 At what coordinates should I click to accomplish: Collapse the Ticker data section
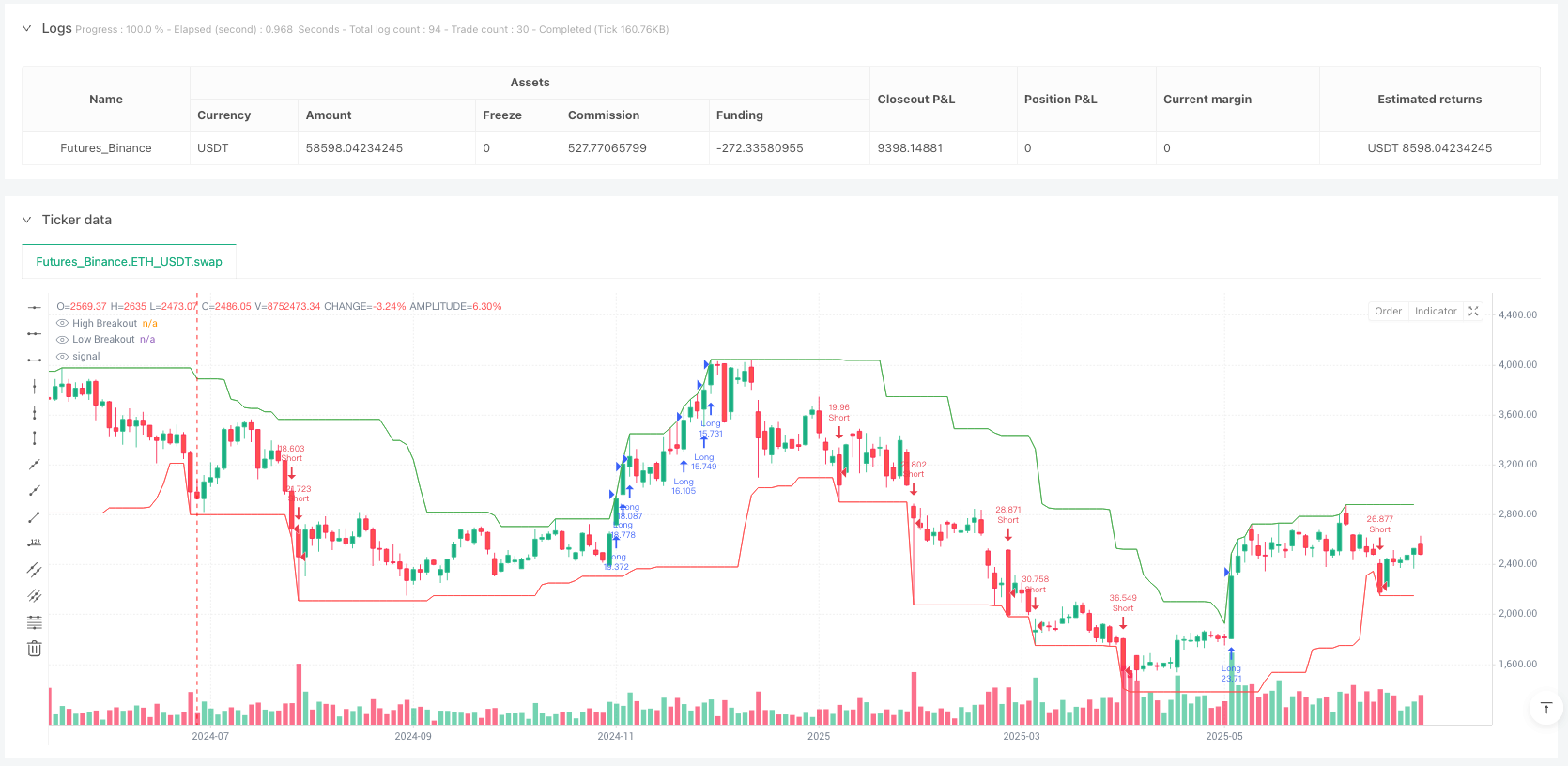(26, 220)
